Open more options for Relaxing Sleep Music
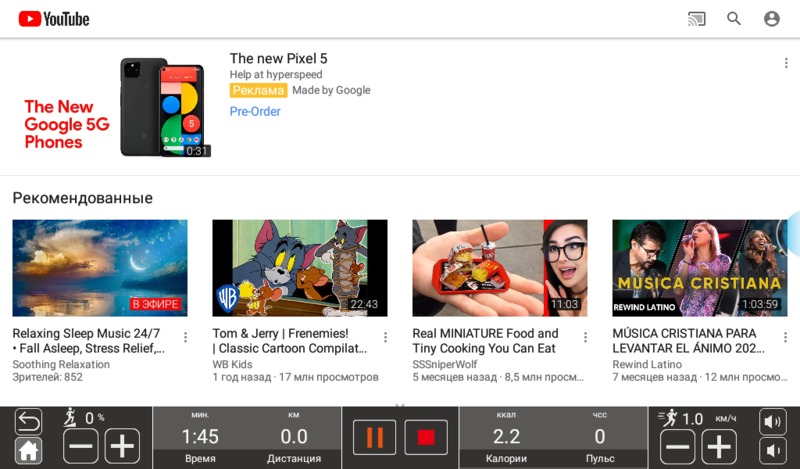Screen dimensions: 800x469 [x=185, y=337]
